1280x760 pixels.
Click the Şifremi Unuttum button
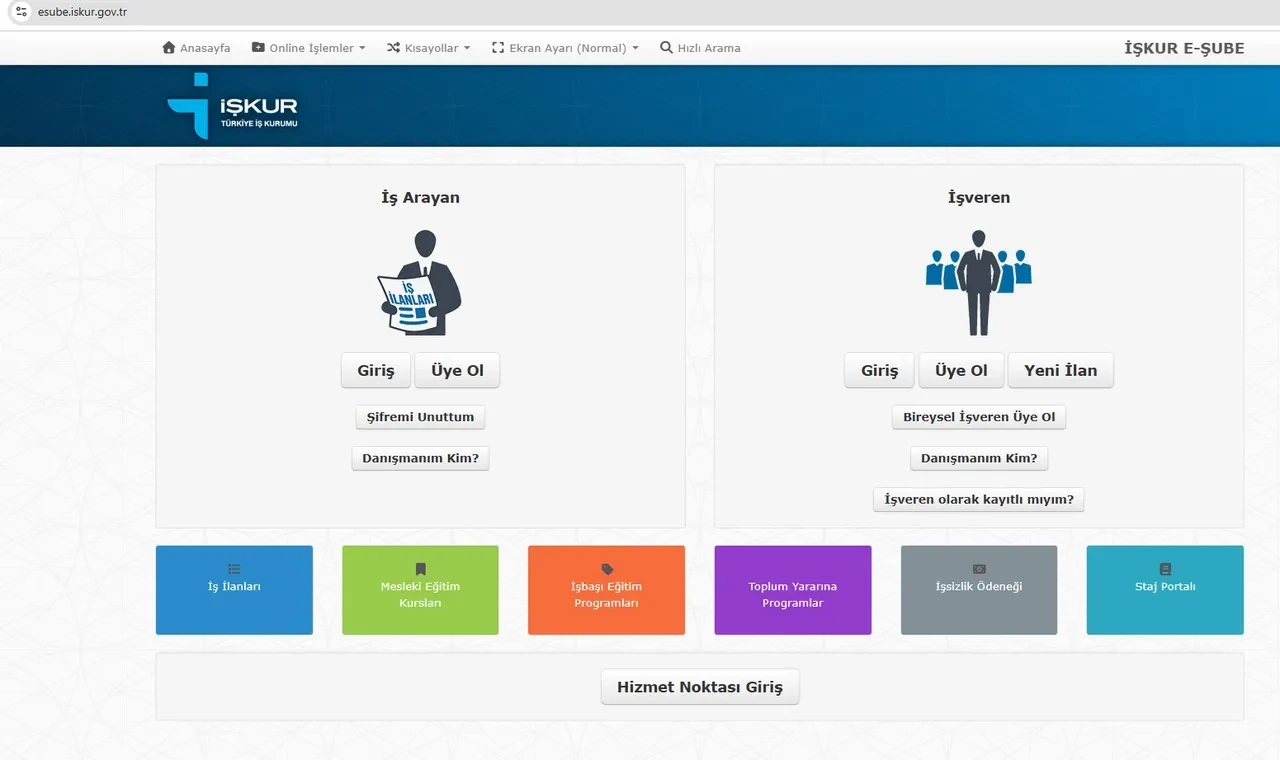tap(421, 417)
